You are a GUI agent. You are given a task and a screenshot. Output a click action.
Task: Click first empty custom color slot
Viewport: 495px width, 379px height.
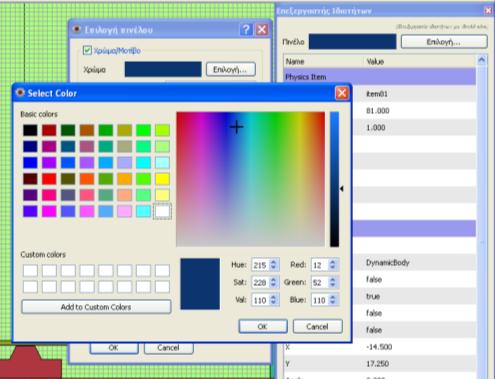[x=30, y=271]
